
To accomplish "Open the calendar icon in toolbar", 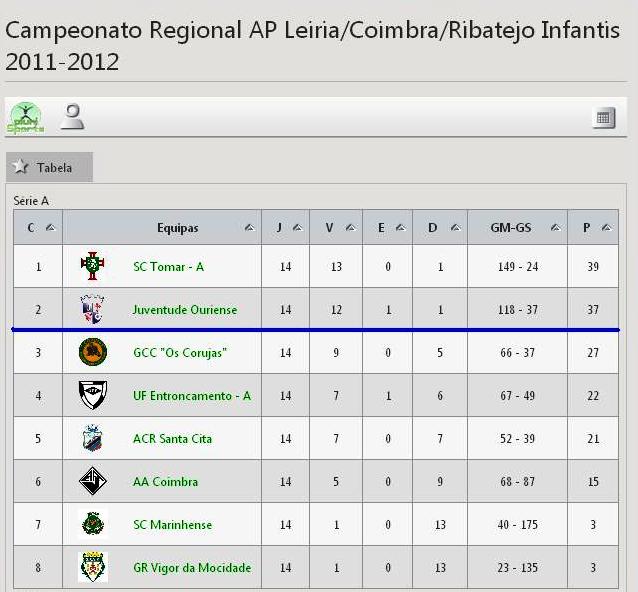I will pyautogui.click(x=604, y=118).
